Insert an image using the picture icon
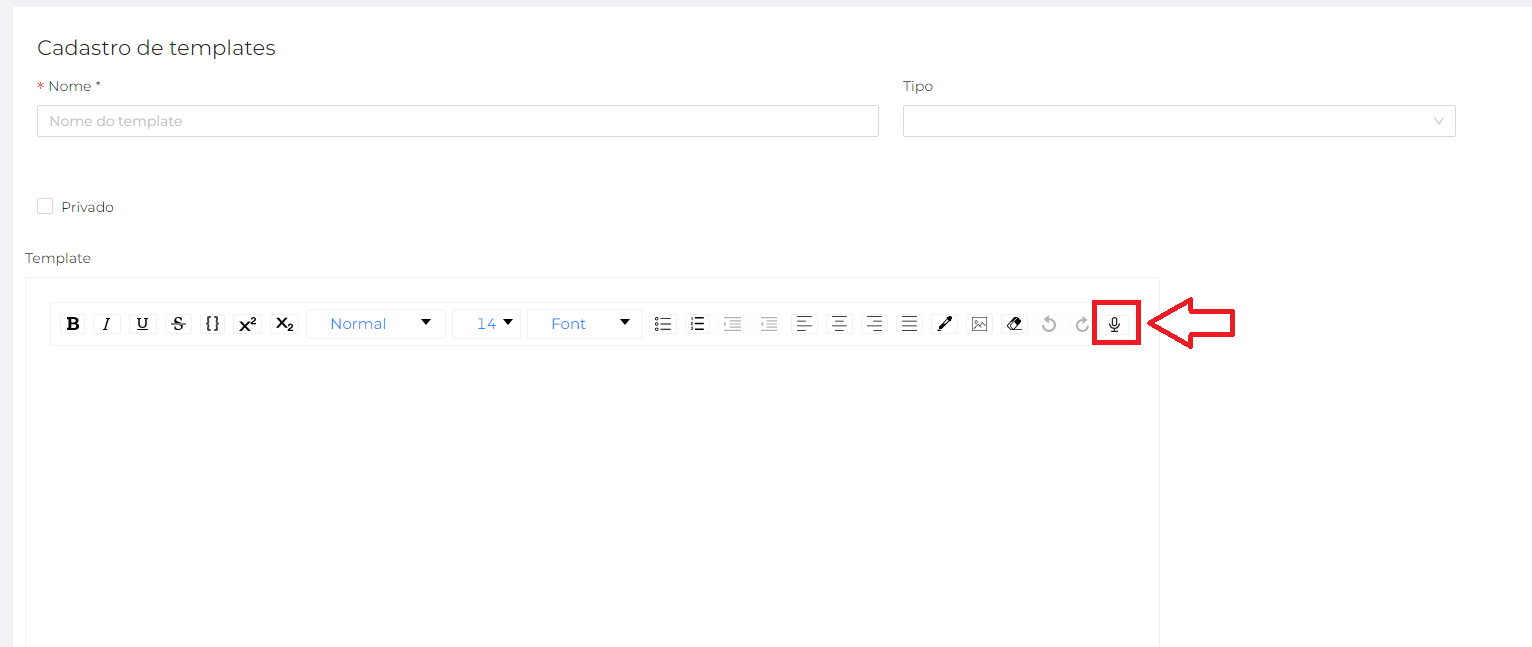 click(979, 323)
